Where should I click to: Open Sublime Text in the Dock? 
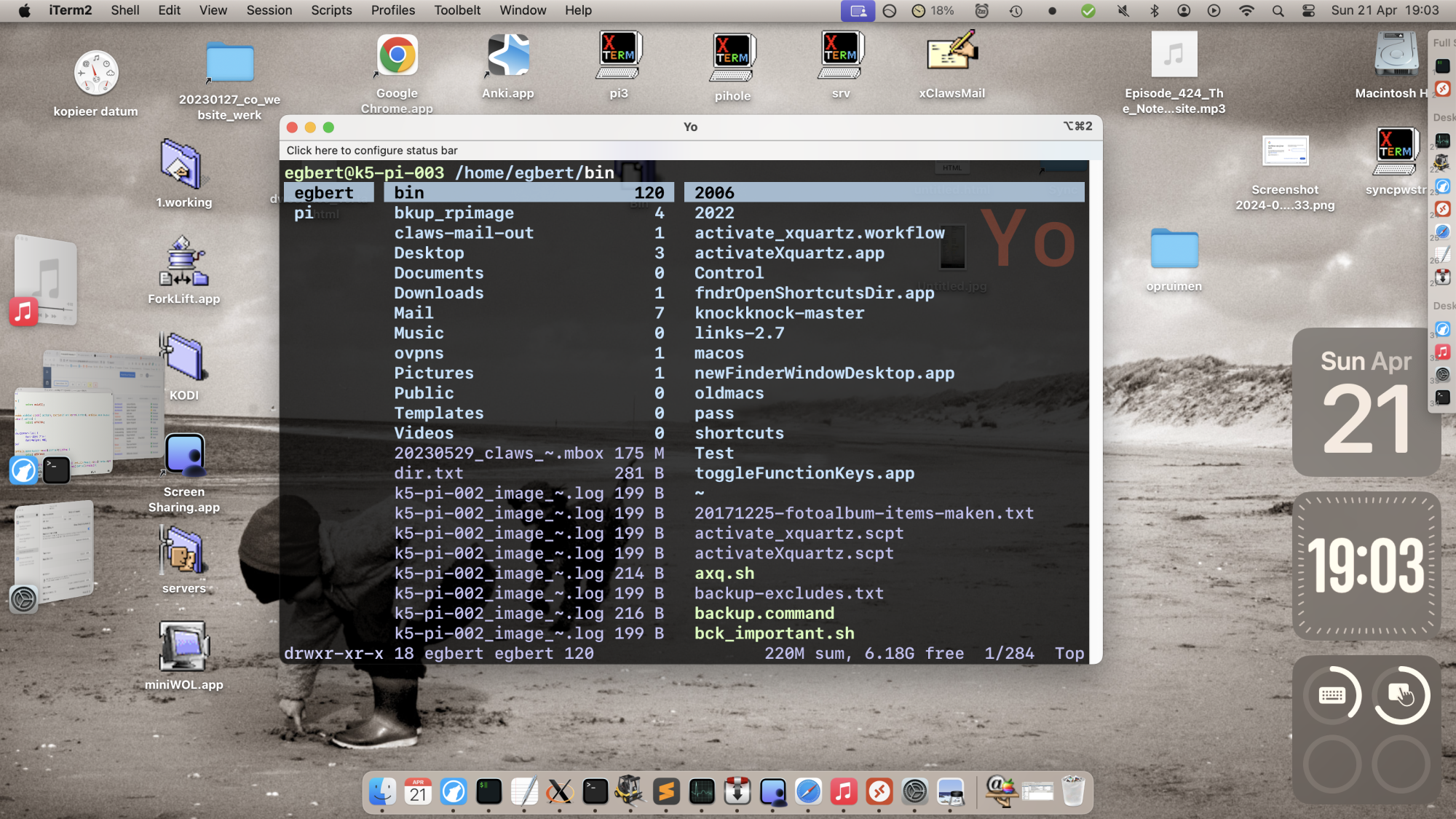pos(666,791)
